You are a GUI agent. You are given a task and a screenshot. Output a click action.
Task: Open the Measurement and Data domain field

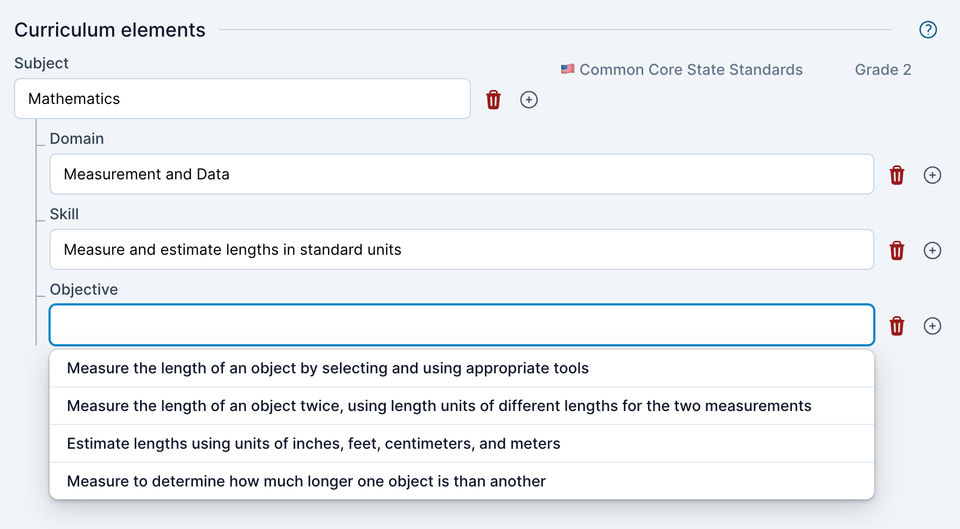click(461, 174)
